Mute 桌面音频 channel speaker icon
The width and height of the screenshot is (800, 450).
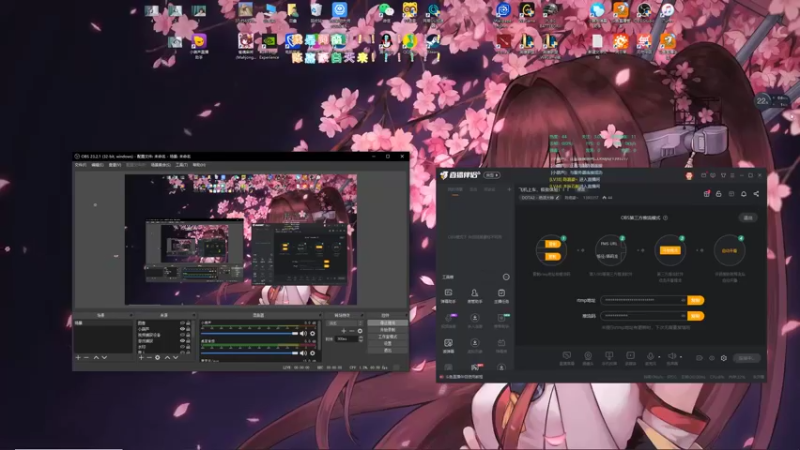click(x=303, y=353)
